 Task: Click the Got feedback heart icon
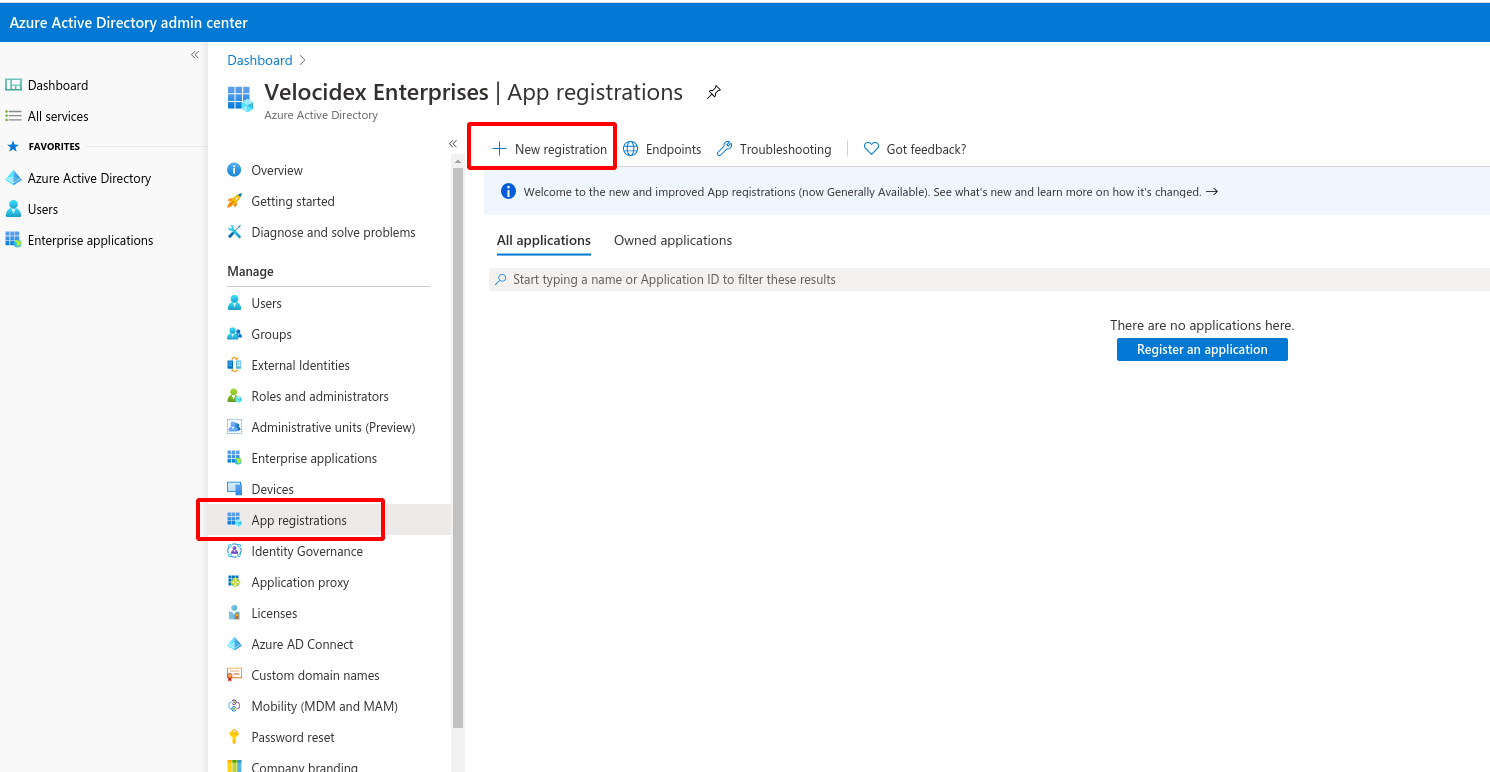(x=871, y=149)
